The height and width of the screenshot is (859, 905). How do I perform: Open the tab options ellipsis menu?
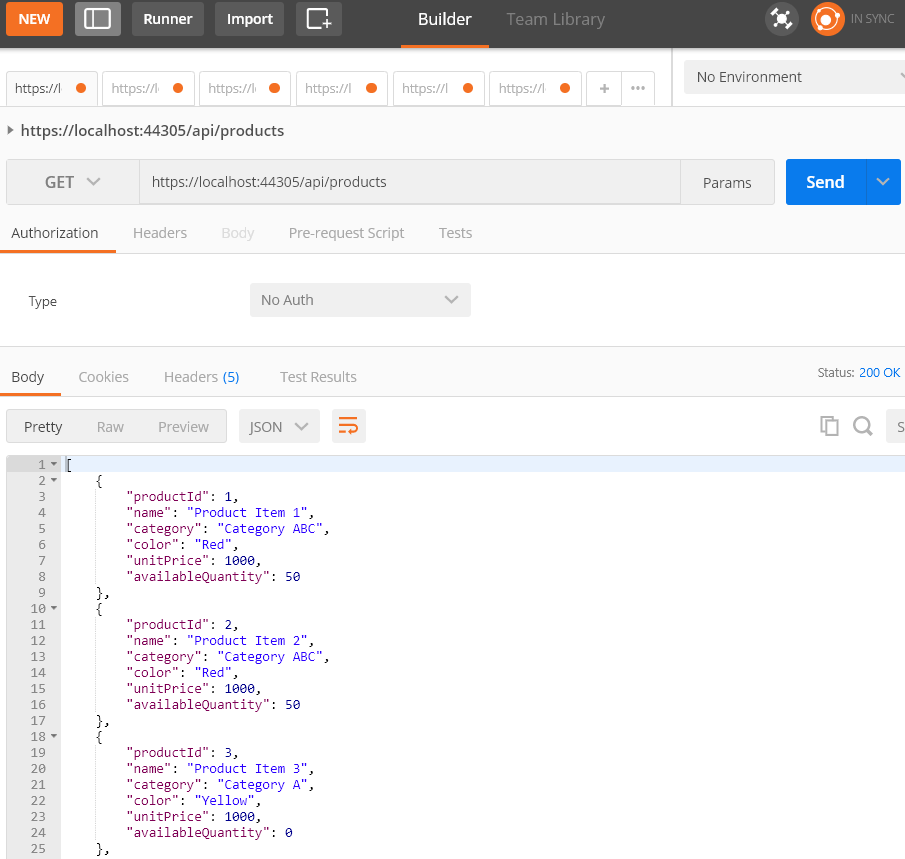coord(638,88)
